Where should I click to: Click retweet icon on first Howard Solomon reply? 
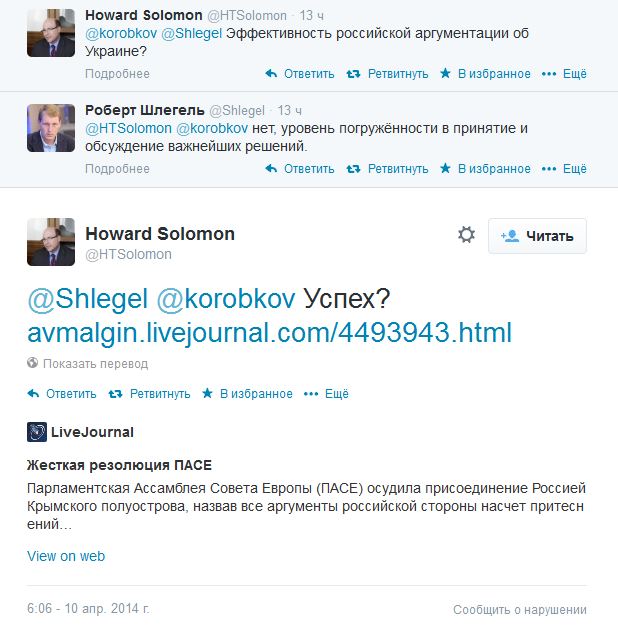pyautogui.click(x=353, y=74)
